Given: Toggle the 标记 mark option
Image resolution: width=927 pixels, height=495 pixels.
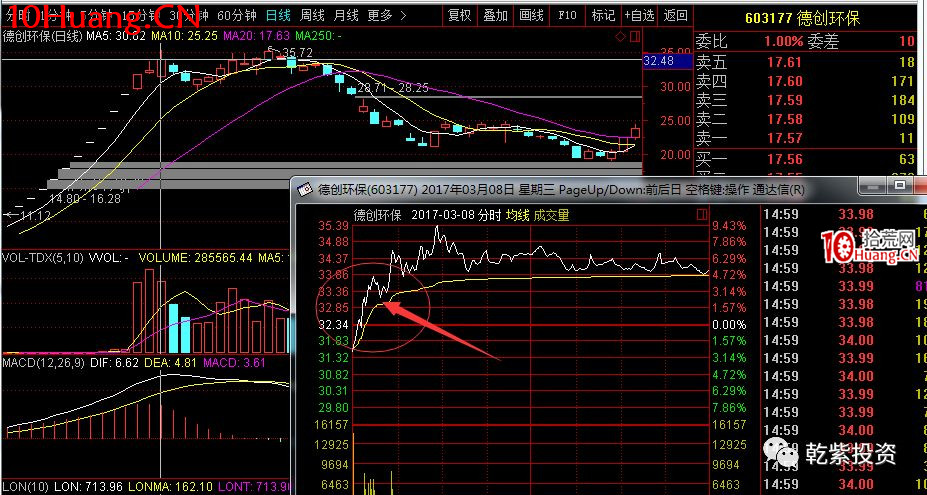Looking at the screenshot, I should [x=603, y=15].
